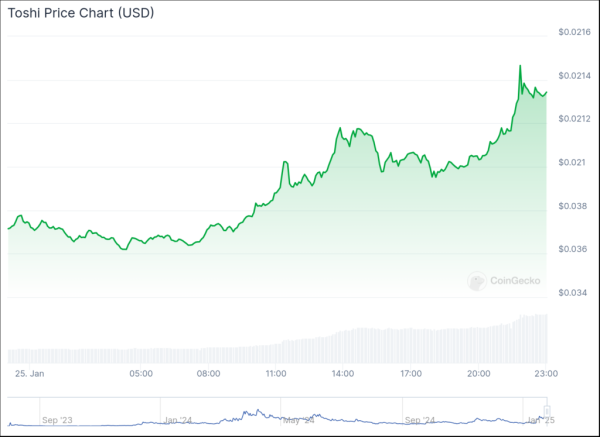Viewport: 600px width, 437px height.
Task: Jump to May '24 in the navigator
Action: coord(299,420)
